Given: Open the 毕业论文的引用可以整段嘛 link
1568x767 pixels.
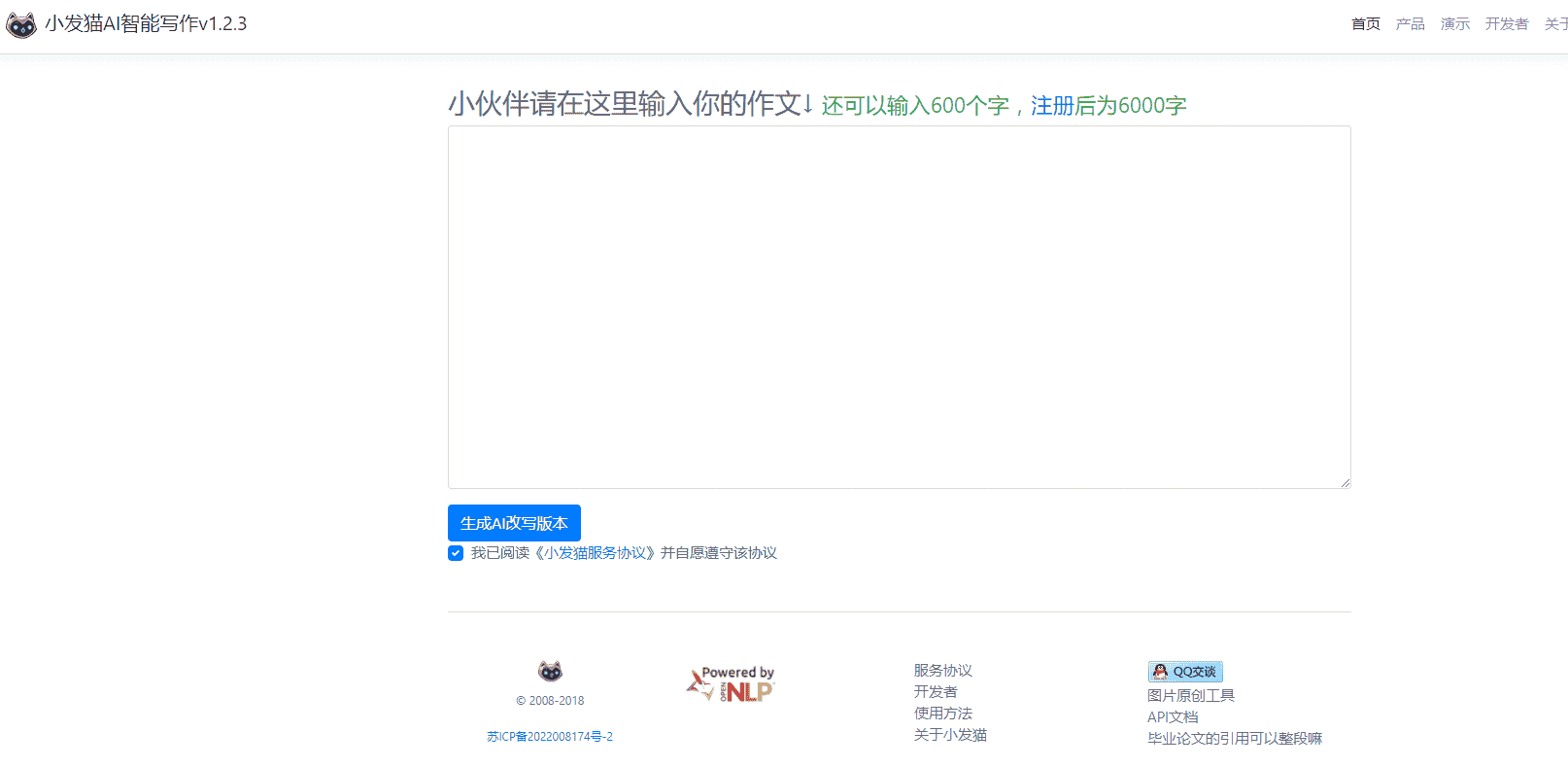Looking at the screenshot, I should click(x=1235, y=739).
